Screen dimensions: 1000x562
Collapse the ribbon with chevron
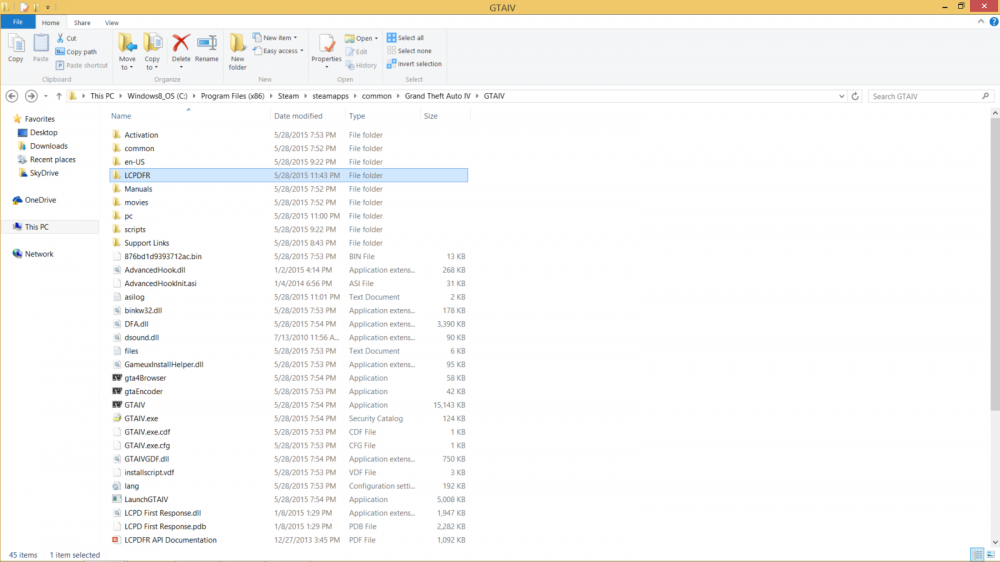(x=980, y=22)
